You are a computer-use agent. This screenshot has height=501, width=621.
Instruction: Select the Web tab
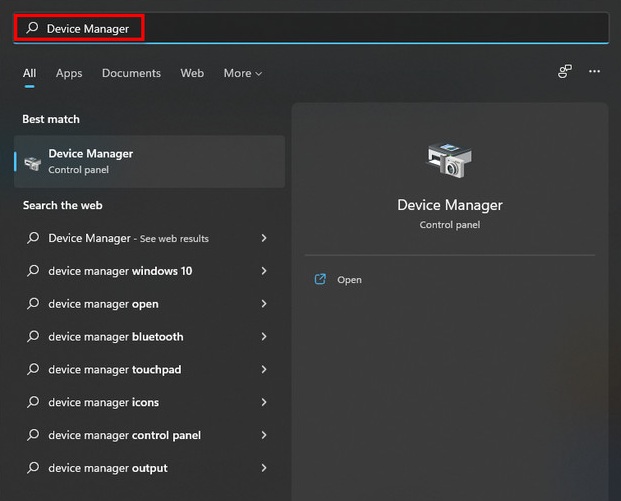pyautogui.click(x=192, y=73)
